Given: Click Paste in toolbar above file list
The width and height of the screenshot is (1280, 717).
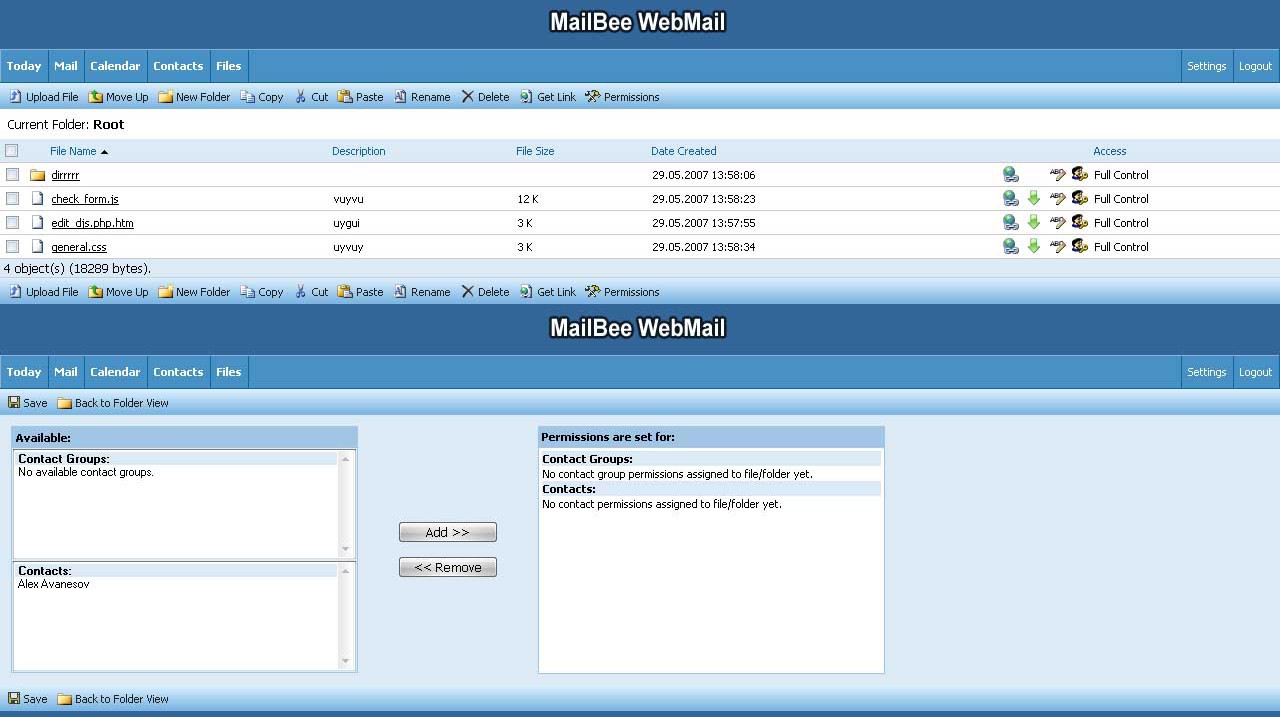Looking at the screenshot, I should 360,97.
